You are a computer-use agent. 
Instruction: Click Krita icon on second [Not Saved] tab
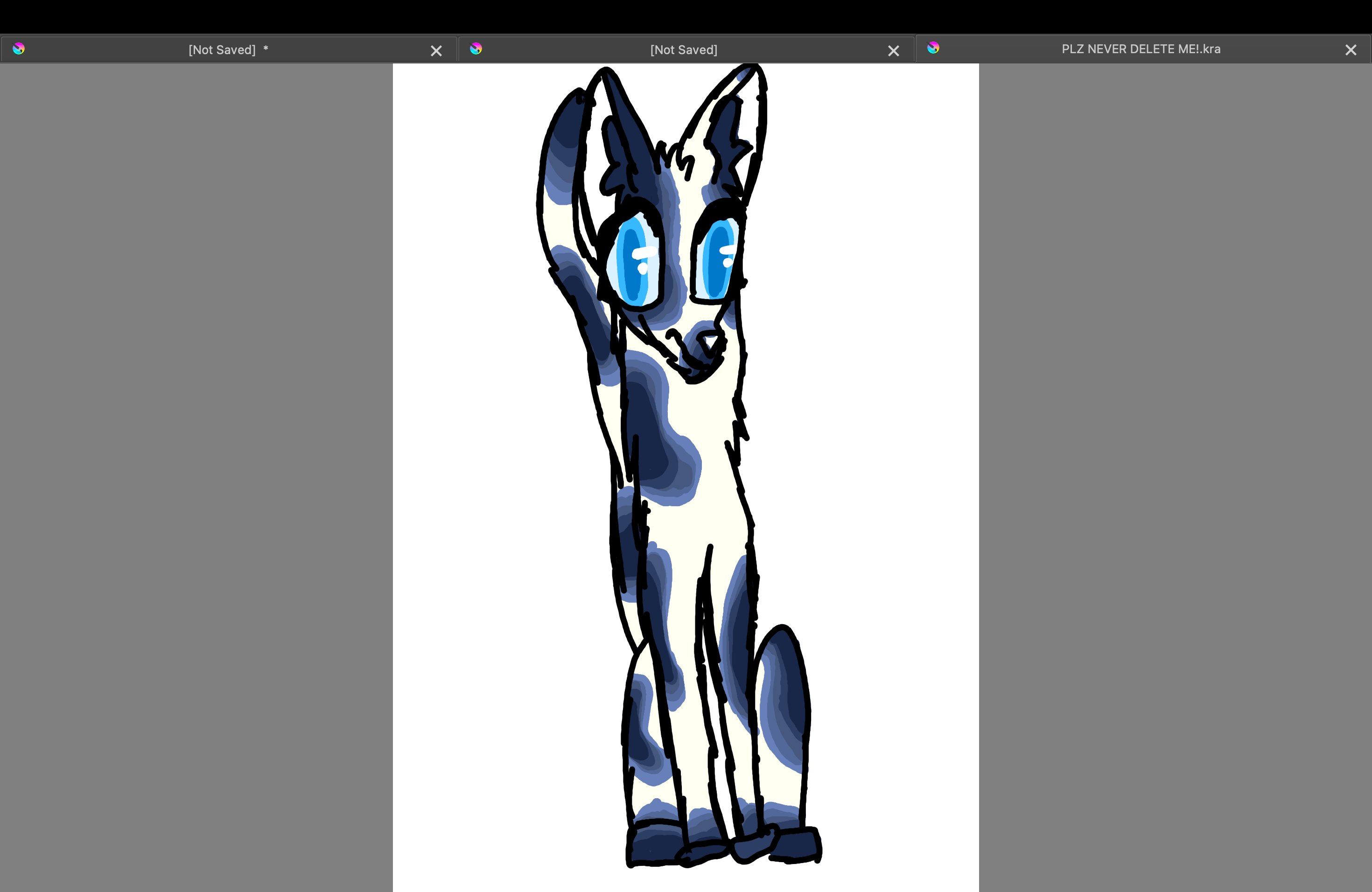(x=476, y=49)
